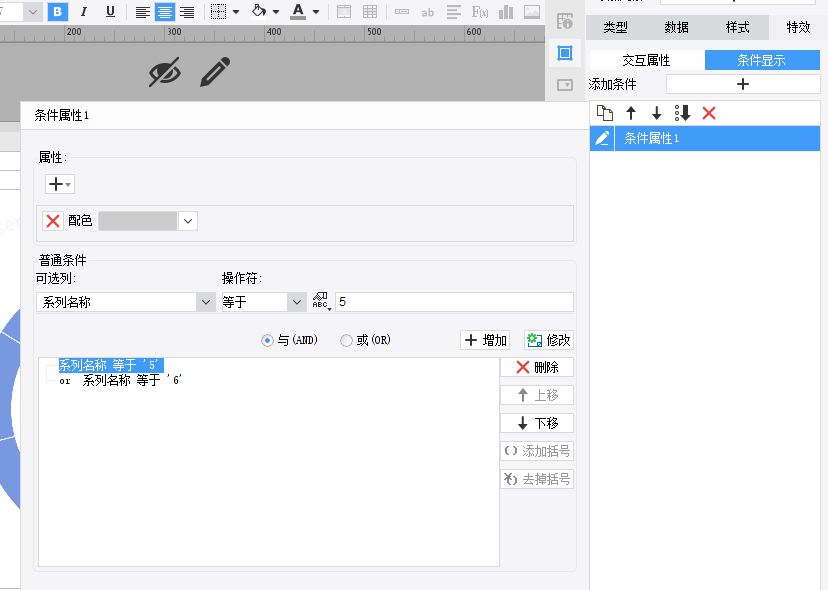Open the 配色 color dropdown arrow
The width and height of the screenshot is (828, 590).
(x=188, y=221)
